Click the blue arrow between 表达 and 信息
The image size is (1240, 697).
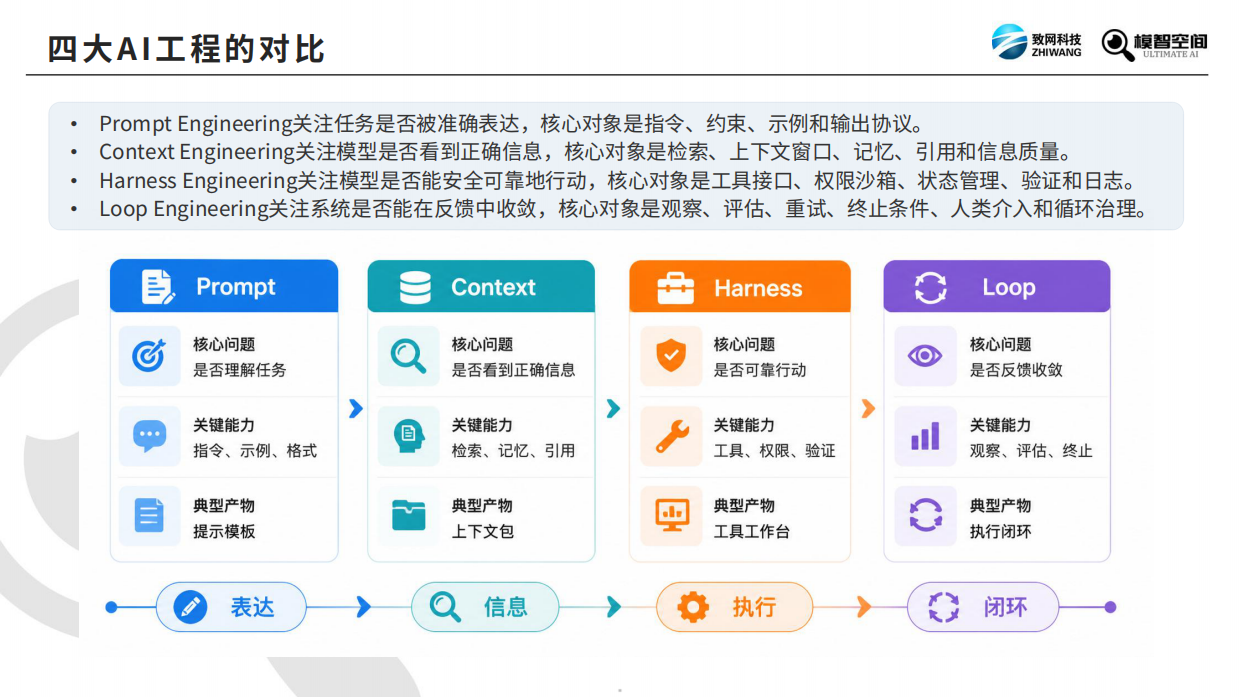(364, 607)
